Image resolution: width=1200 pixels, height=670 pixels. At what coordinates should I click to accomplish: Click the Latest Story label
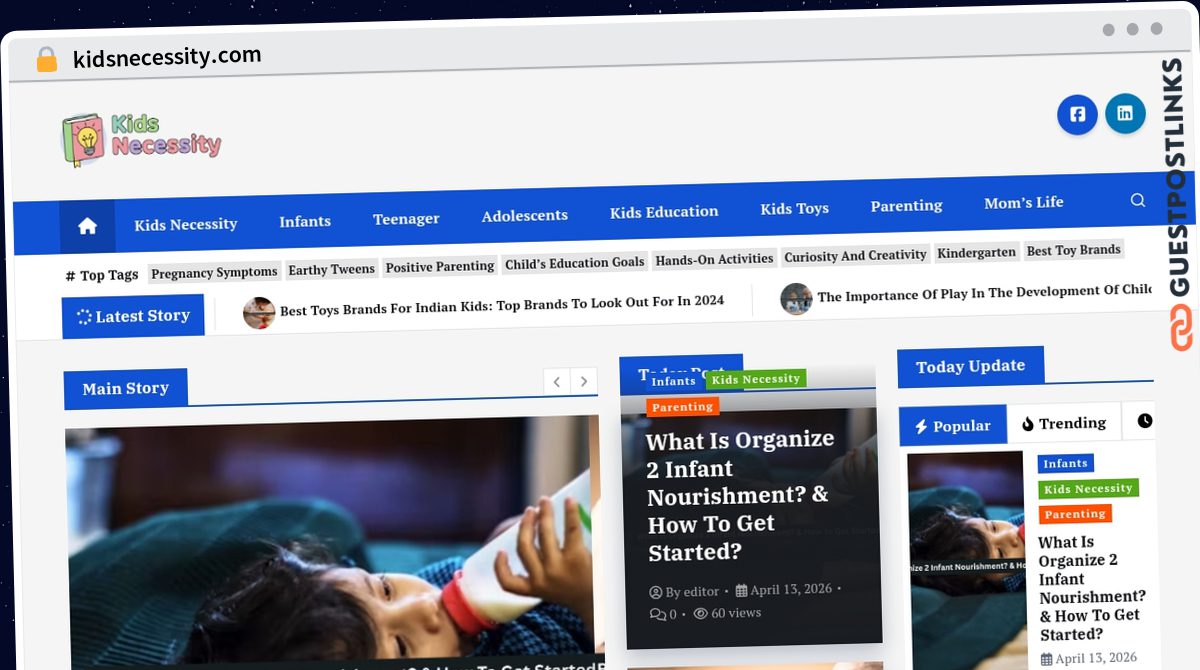tap(133, 316)
